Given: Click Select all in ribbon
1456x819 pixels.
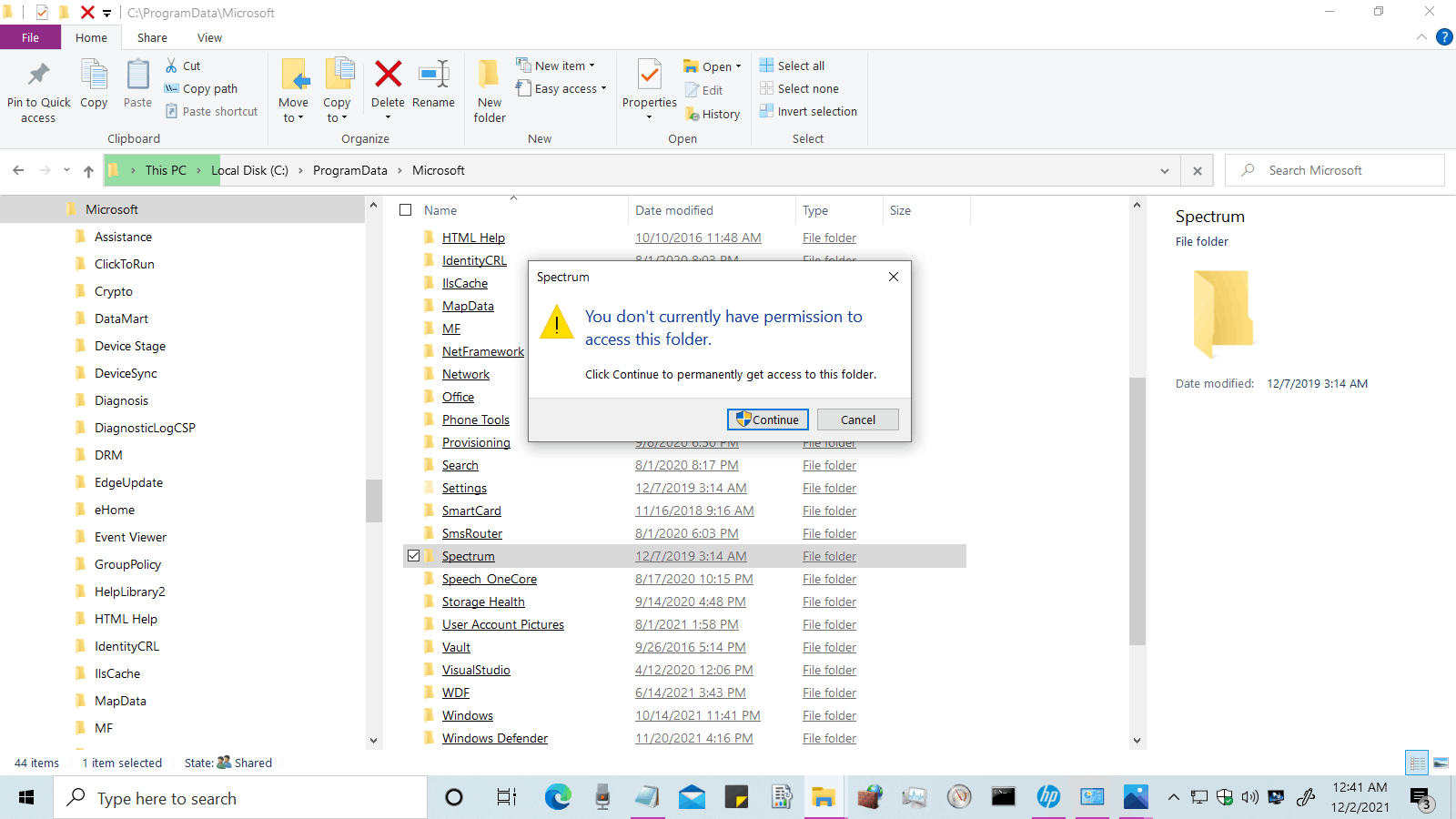Looking at the screenshot, I should tap(793, 66).
